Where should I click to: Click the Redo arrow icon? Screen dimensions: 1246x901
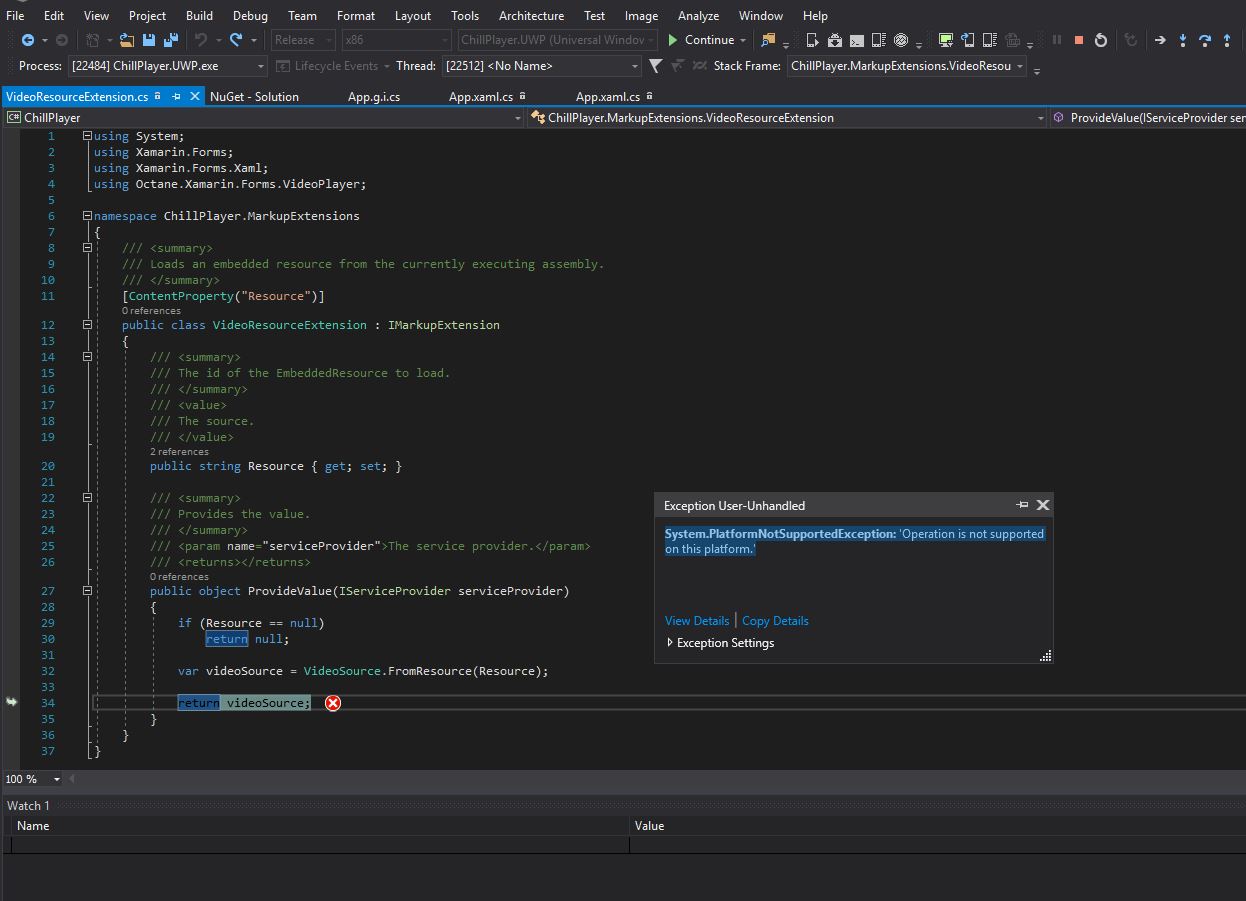point(236,40)
